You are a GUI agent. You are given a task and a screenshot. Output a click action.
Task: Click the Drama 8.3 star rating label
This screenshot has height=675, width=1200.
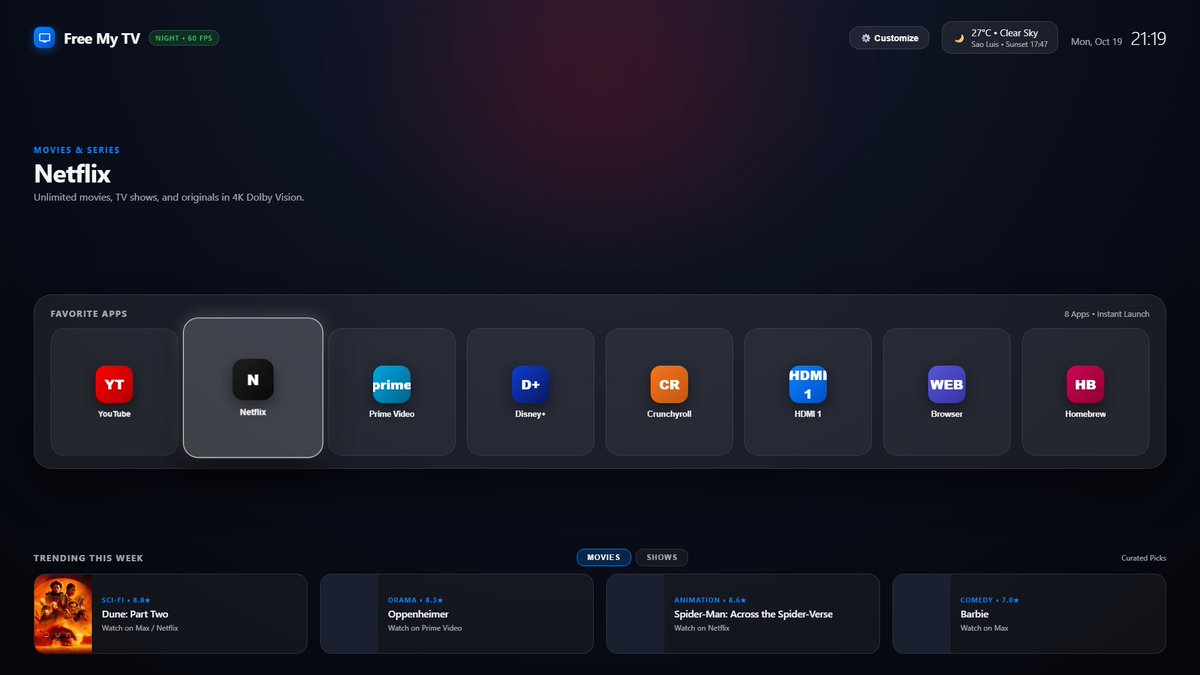416,600
